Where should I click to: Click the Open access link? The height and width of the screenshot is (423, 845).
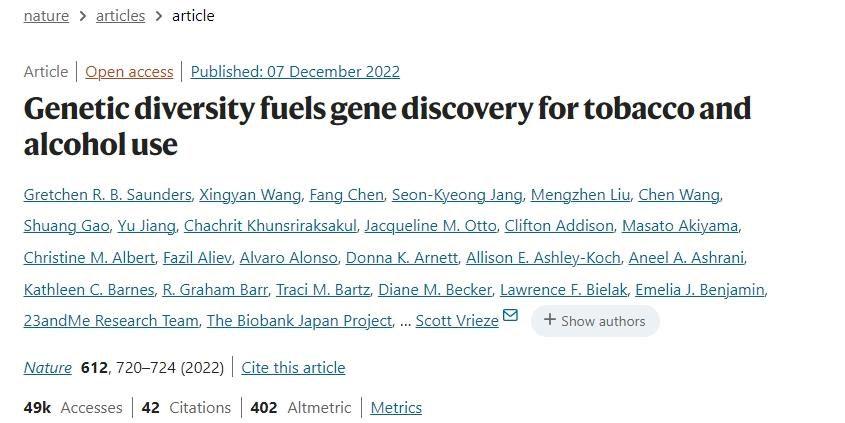129,72
